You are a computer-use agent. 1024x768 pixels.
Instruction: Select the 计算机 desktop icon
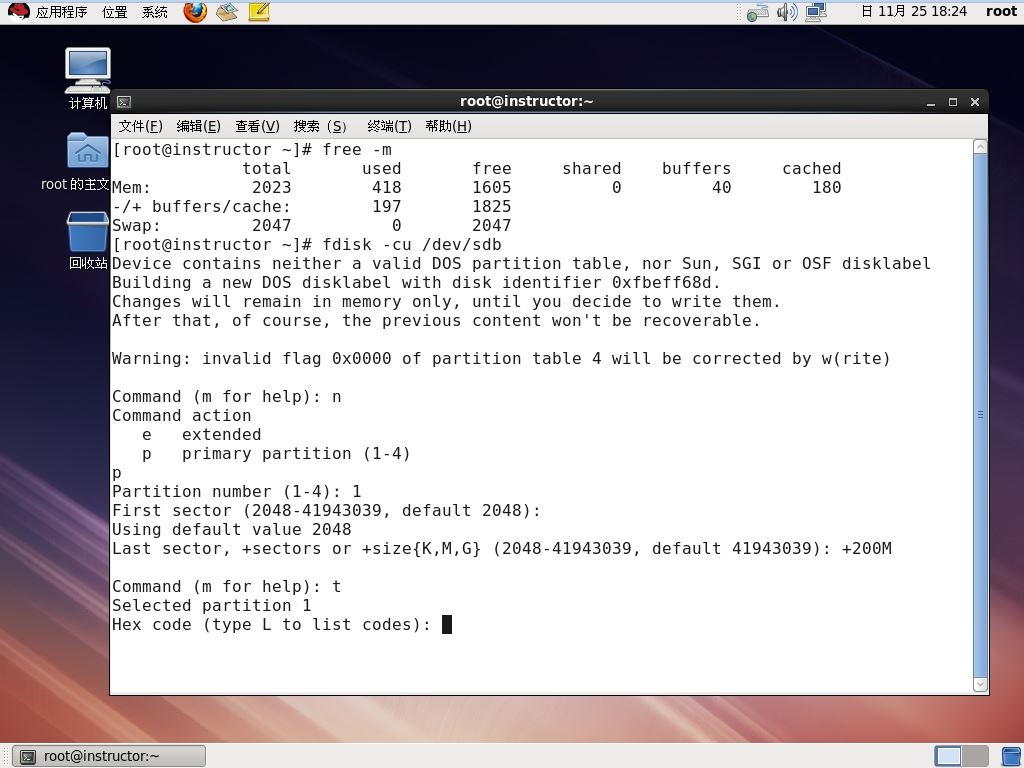tap(88, 78)
